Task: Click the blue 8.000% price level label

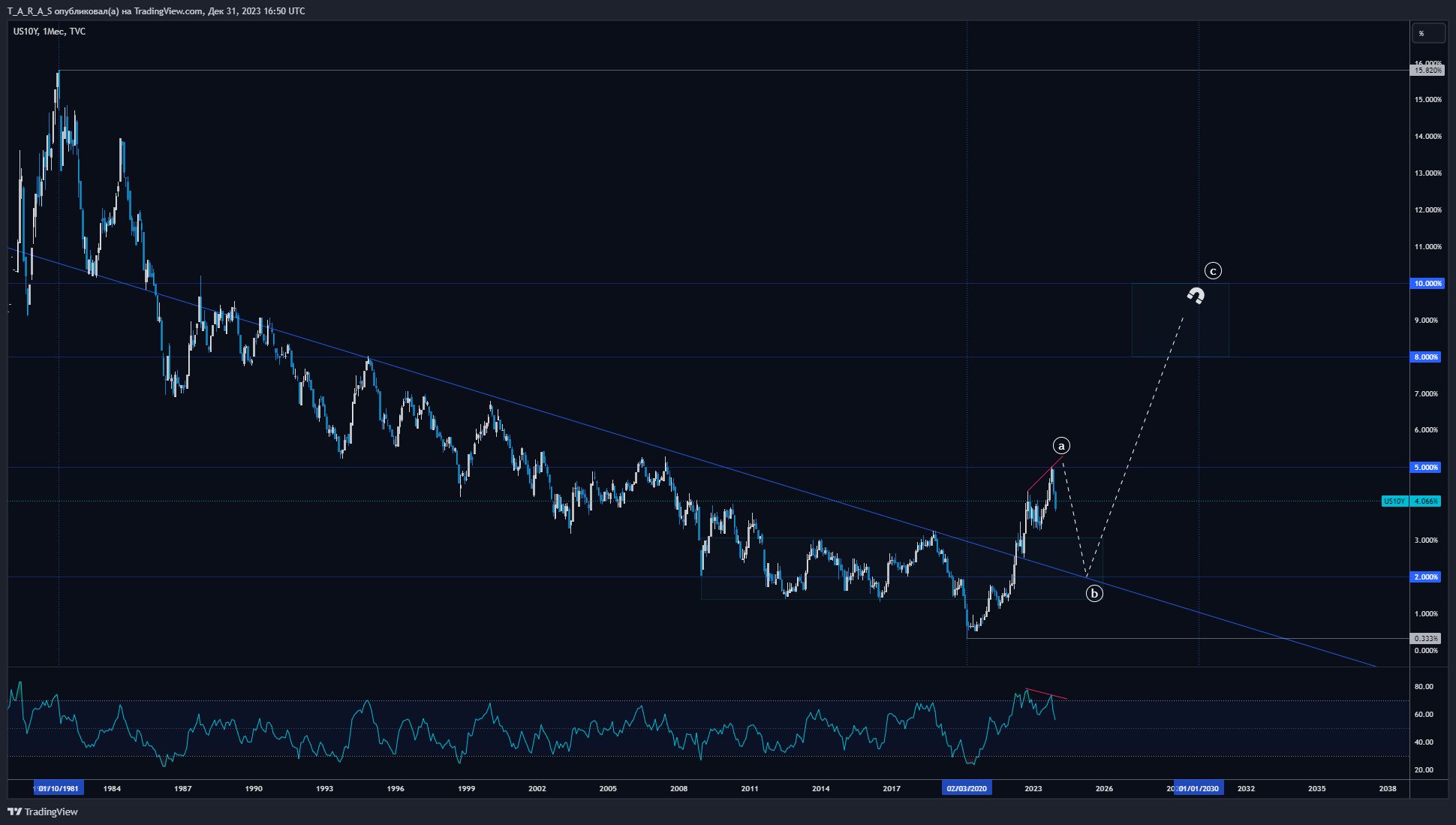Action: (x=1426, y=357)
